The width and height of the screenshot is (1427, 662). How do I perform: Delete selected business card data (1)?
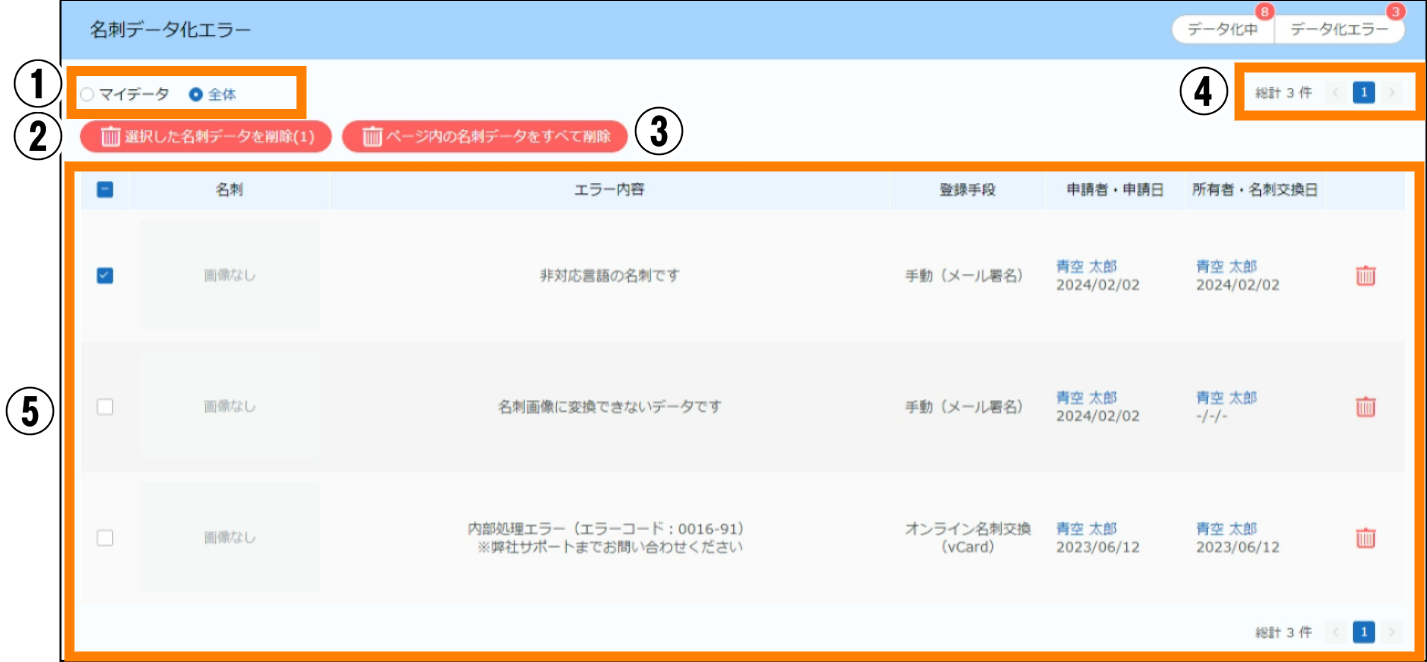[x=207, y=137]
